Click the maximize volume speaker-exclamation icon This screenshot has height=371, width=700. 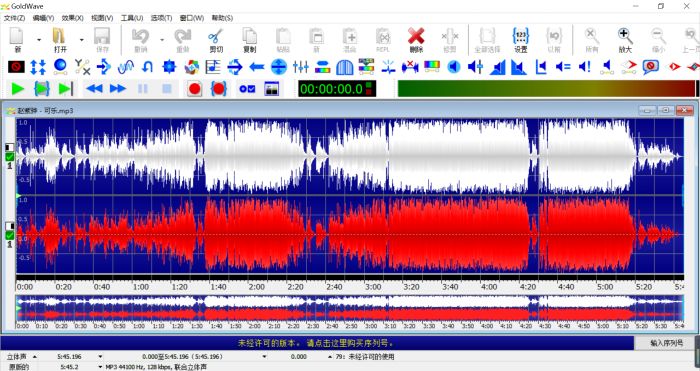tap(585, 67)
